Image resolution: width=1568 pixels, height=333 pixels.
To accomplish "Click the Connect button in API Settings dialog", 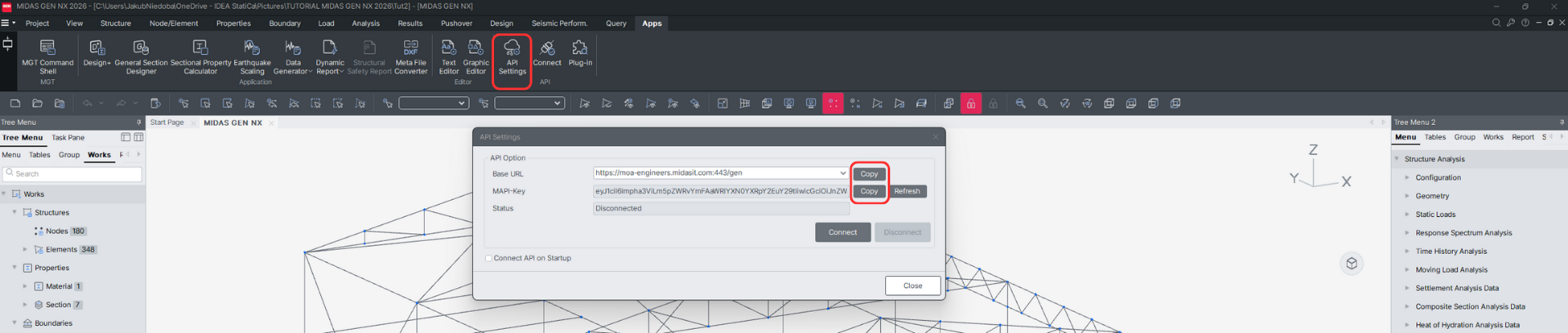I will tap(843, 233).
